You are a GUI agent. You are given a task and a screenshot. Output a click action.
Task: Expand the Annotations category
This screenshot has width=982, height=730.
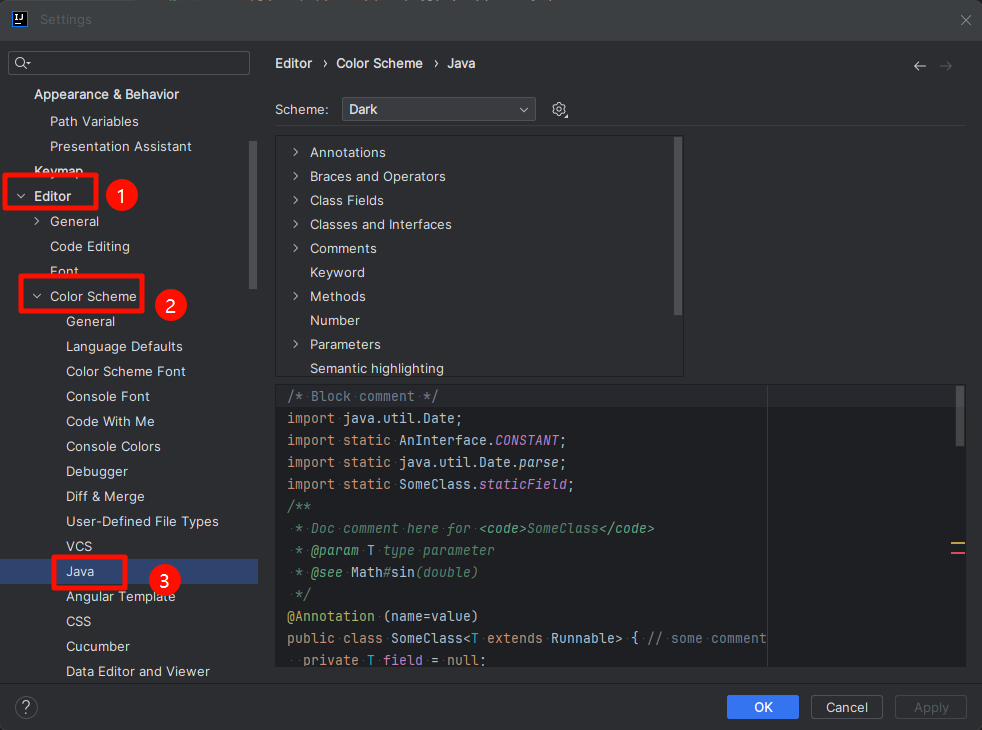coord(296,152)
